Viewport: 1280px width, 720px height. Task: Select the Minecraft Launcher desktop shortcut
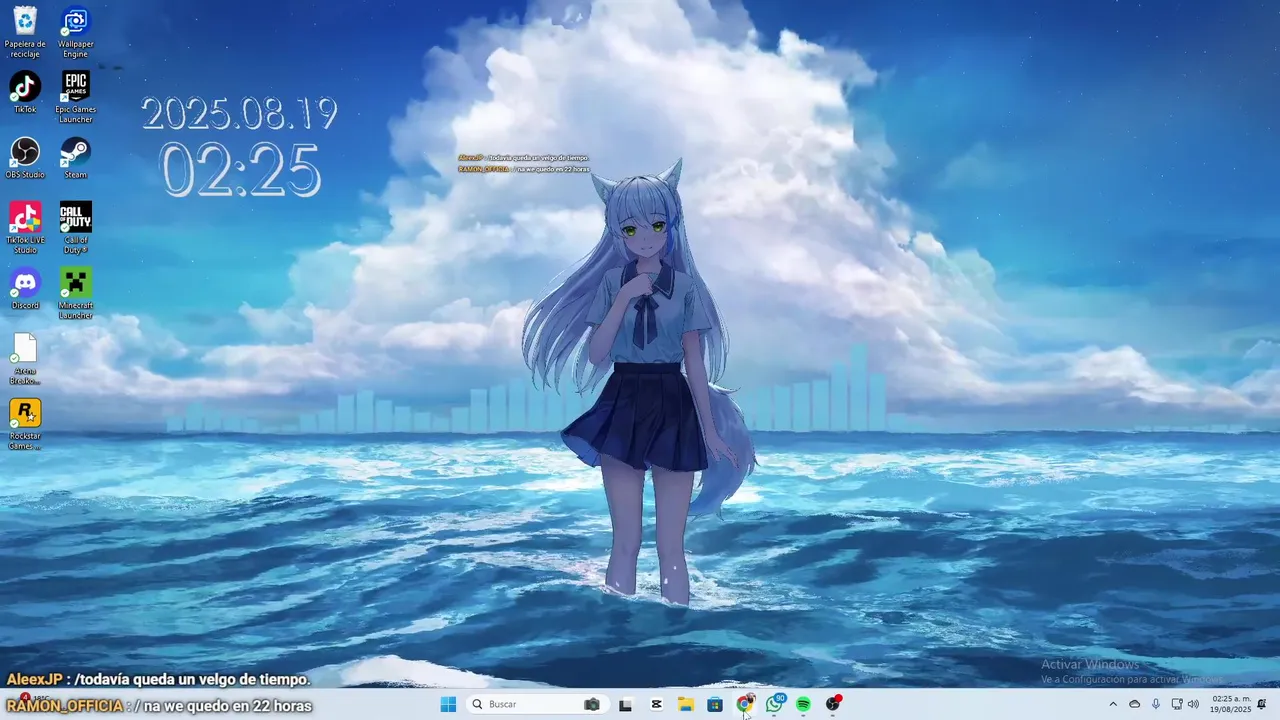click(76, 293)
